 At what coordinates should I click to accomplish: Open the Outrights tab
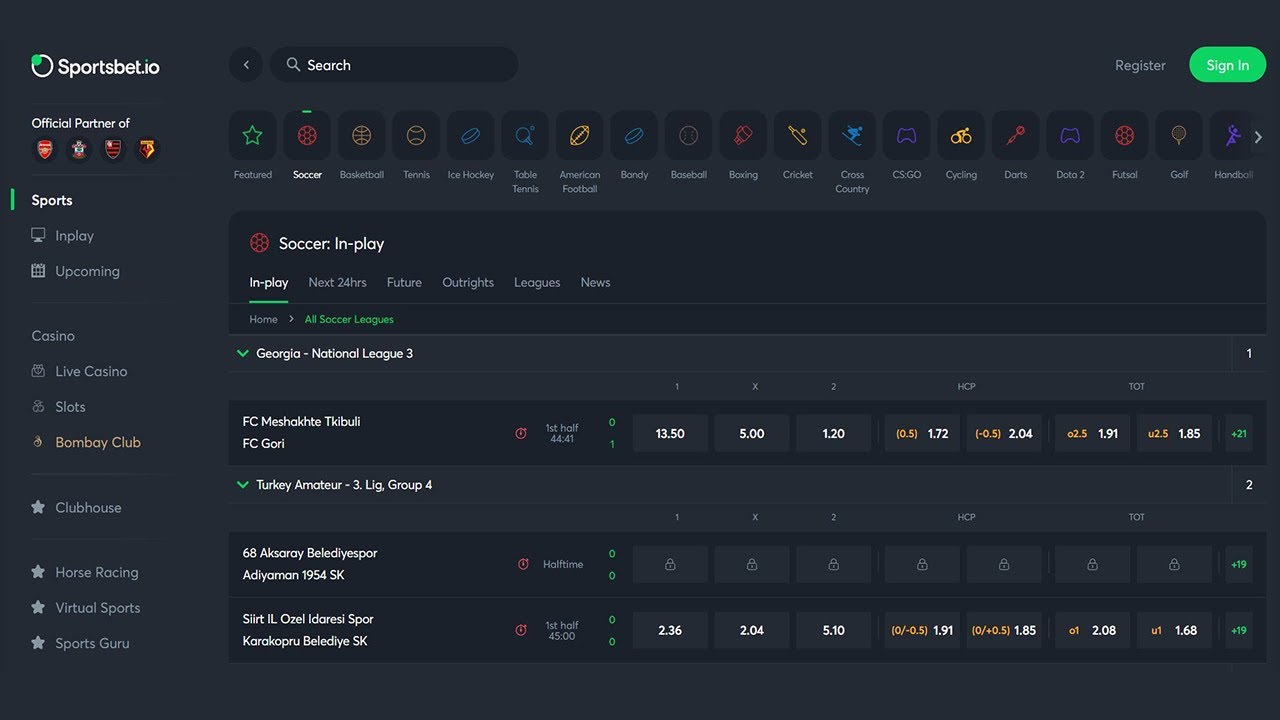468,283
